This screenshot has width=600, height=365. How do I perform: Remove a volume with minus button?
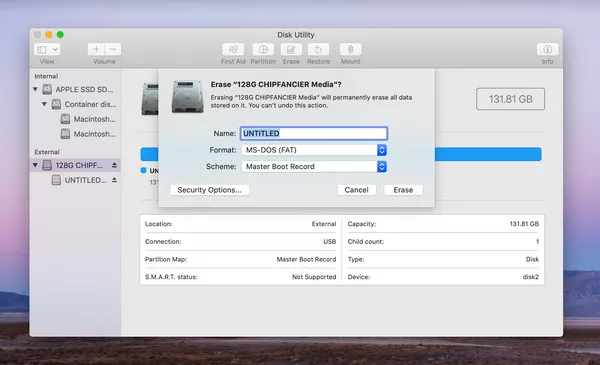tap(112, 49)
